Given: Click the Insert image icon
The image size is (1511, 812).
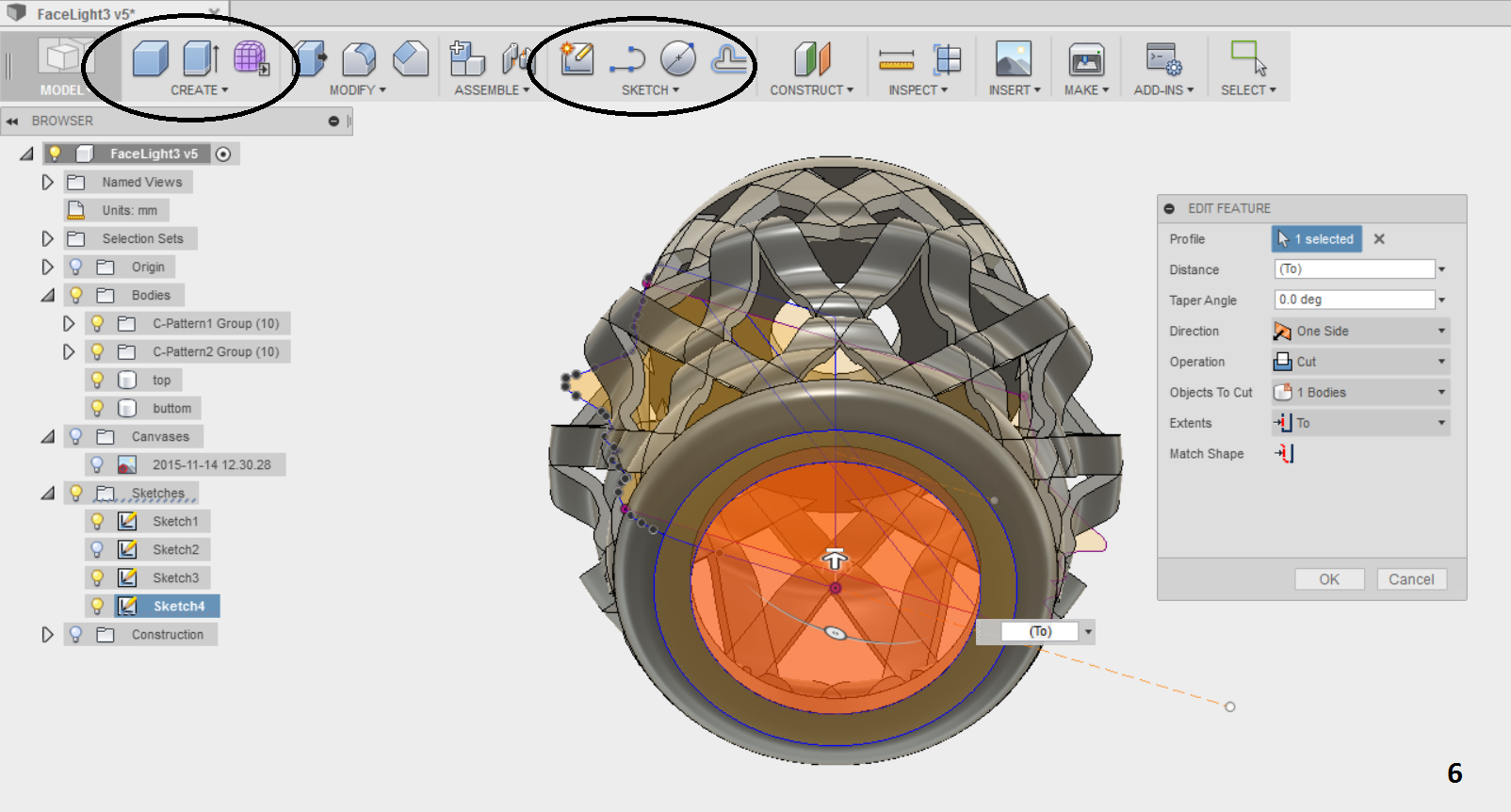Looking at the screenshot, I should tap(1013, 58).
